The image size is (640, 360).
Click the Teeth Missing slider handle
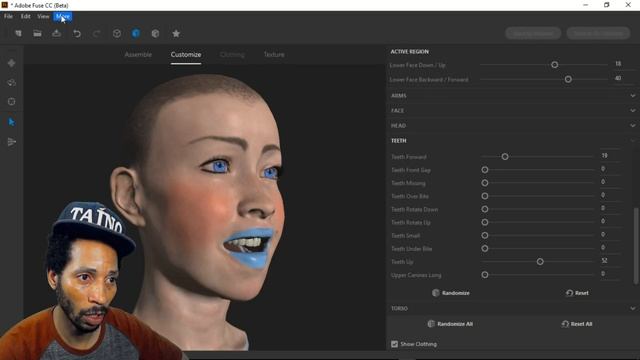tap(484, 183)
